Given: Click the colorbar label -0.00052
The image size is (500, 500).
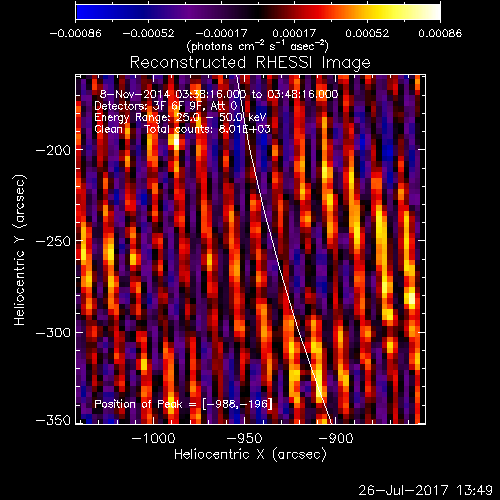Looking at the screenshot, I should tap(148, 33).
